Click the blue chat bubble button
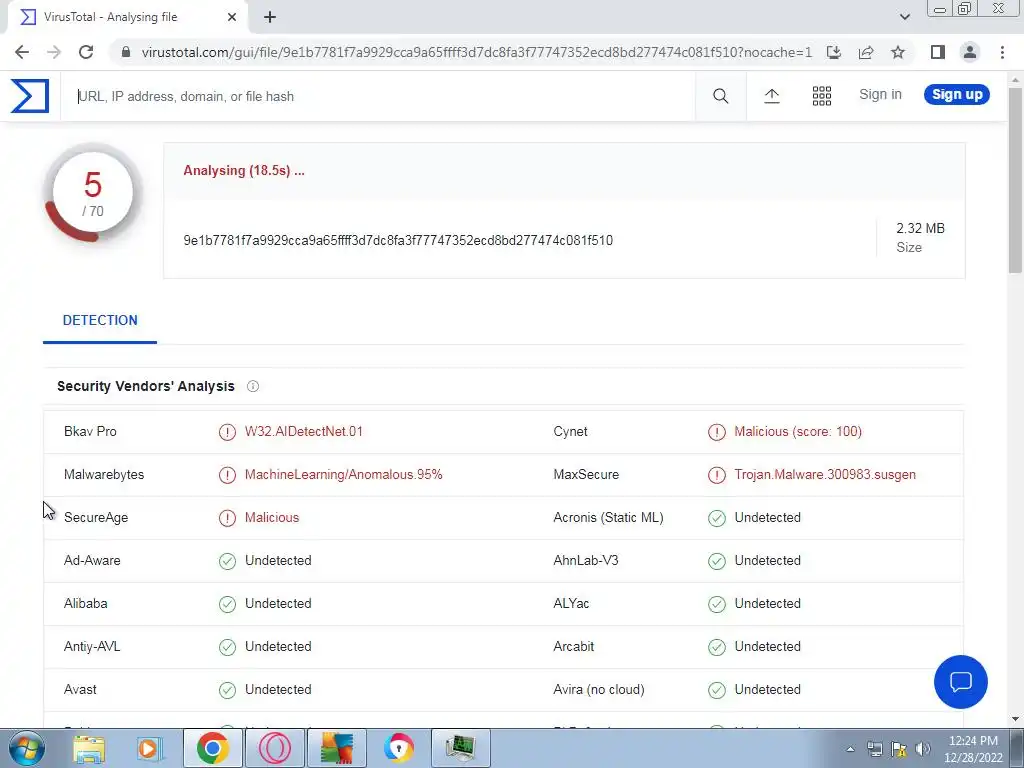This screenshot has width=1024, height=768. 961,682
